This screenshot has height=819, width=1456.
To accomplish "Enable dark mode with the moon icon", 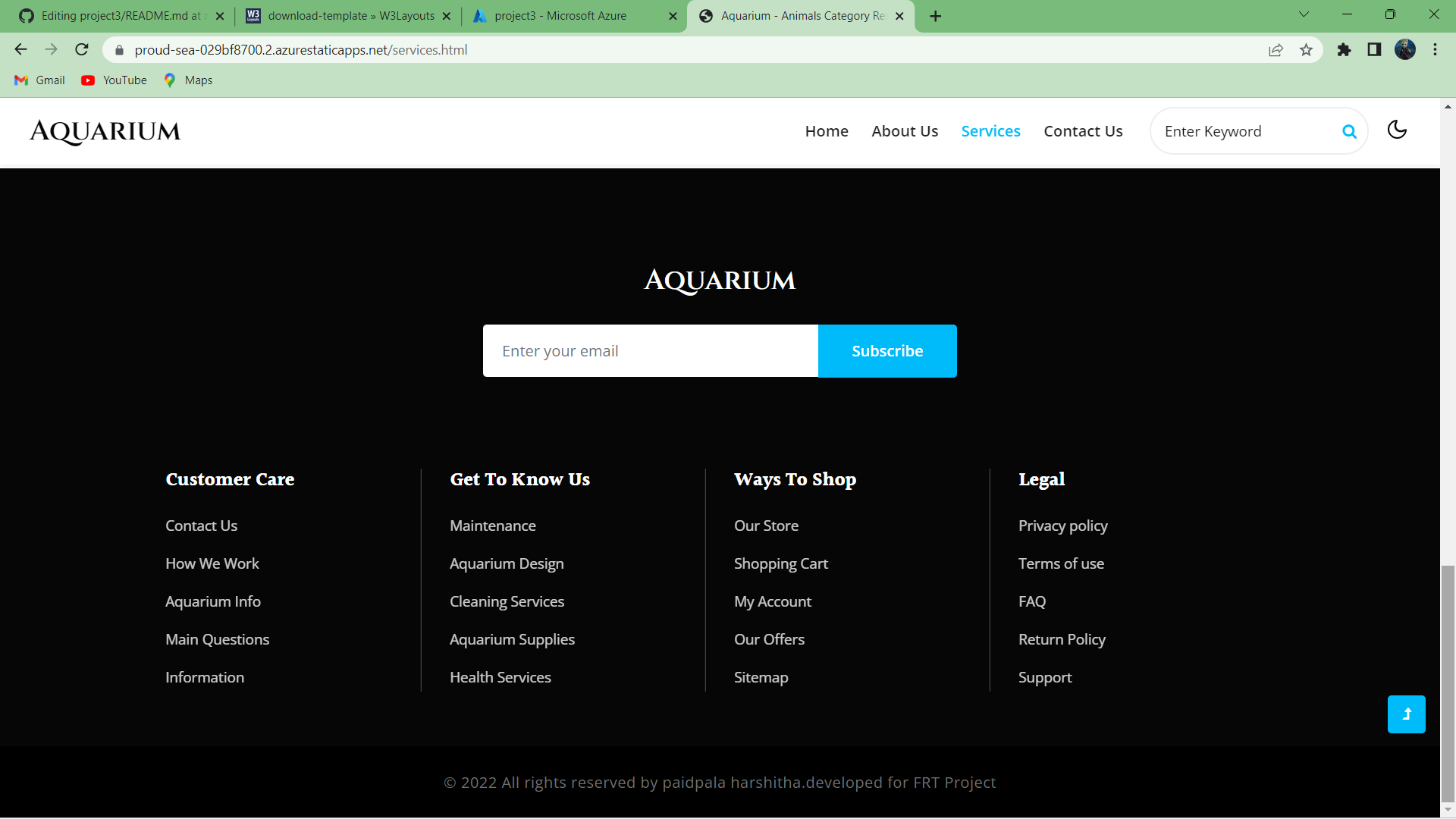I will pyautogui.click(x=1397, y=130).
